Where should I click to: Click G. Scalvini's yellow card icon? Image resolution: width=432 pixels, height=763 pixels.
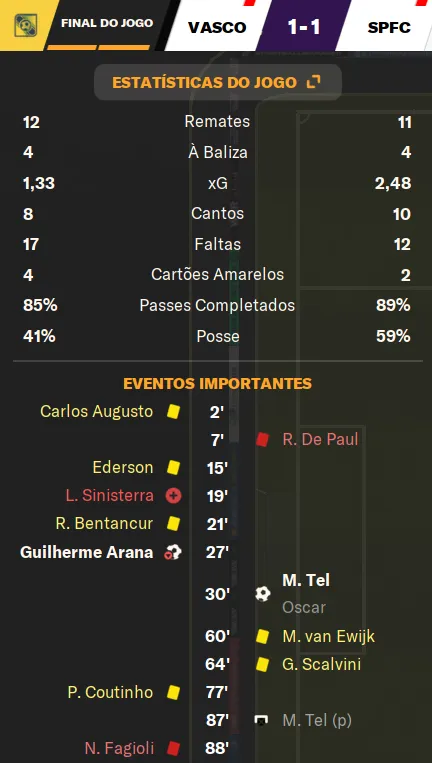(x=263, y=664)
